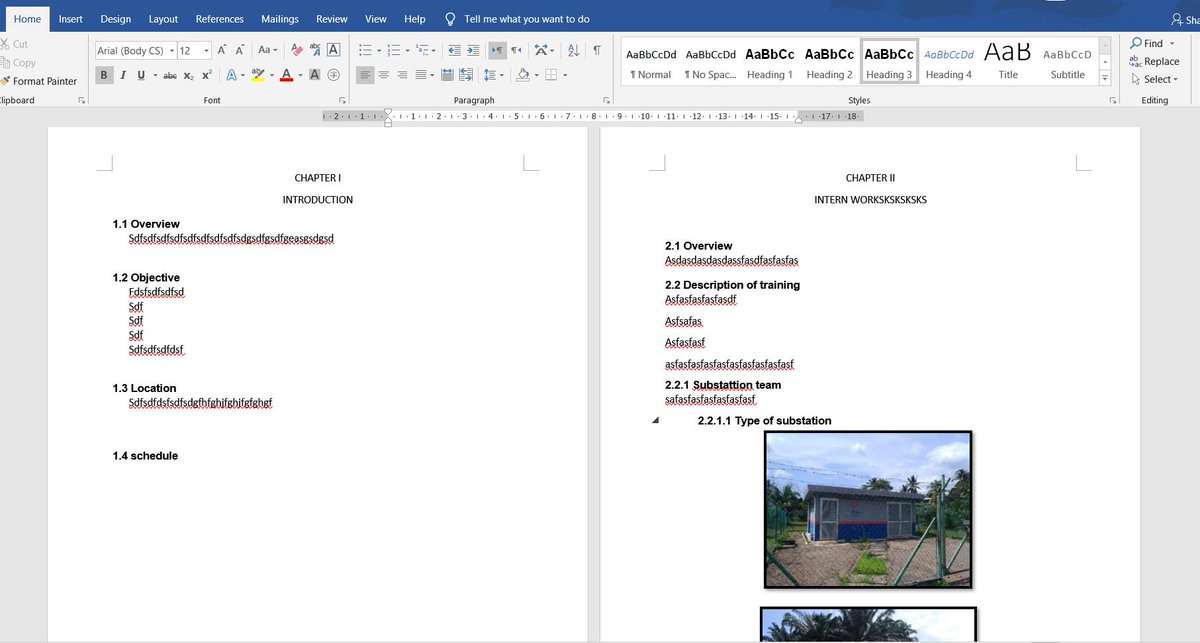Click the Copy command
This screenshot has height=643, width=1200.
pyautogui.click(x=17, y=62)
